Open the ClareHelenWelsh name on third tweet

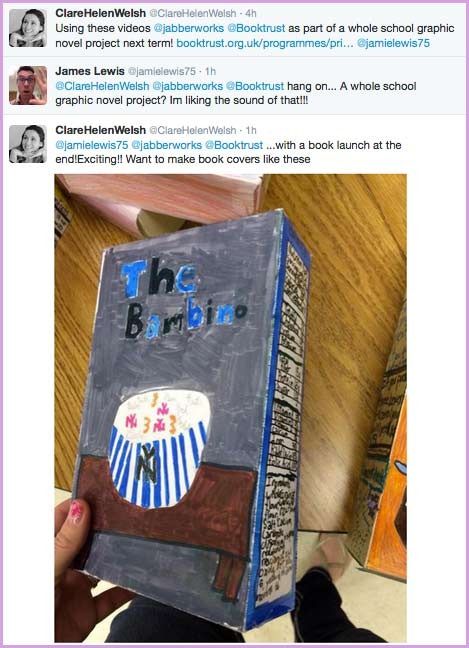[100, 130]
